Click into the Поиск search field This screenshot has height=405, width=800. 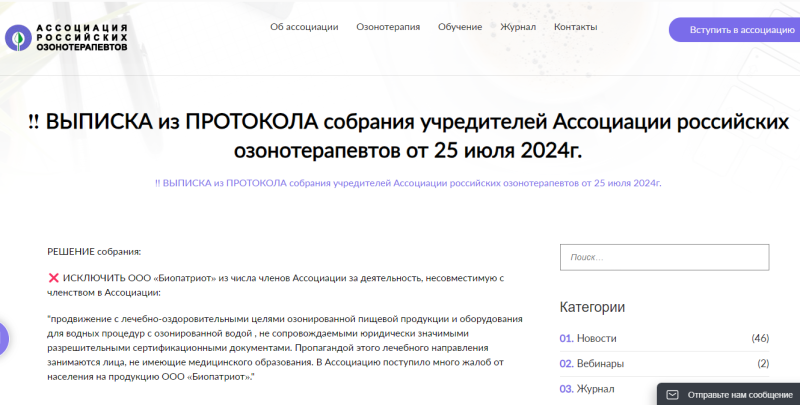(664, 257)
